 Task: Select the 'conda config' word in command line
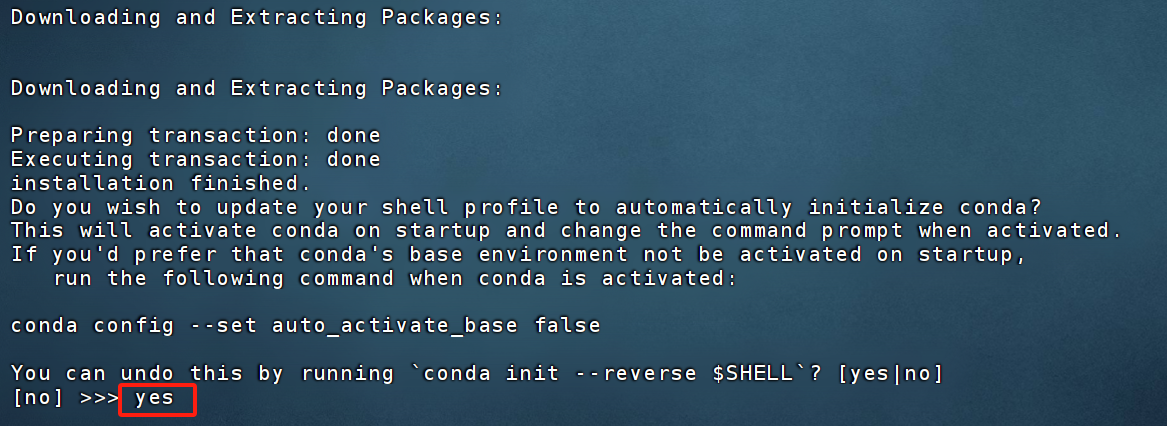tap(93, 326)
